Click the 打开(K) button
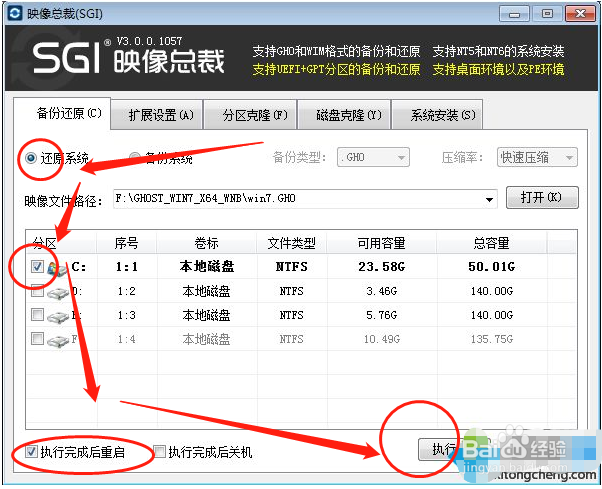 tap(542, 197)
